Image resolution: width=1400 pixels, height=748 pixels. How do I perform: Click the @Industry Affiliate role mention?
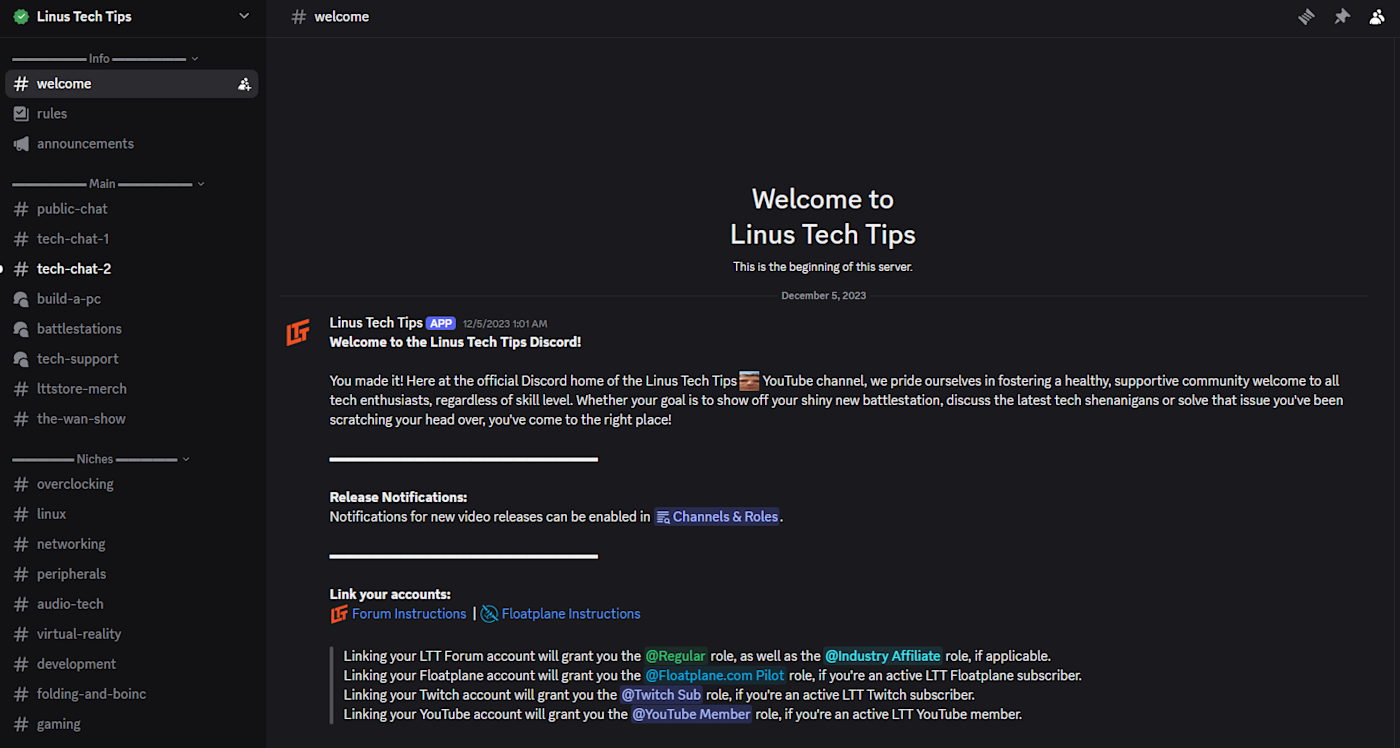[883, 656]
